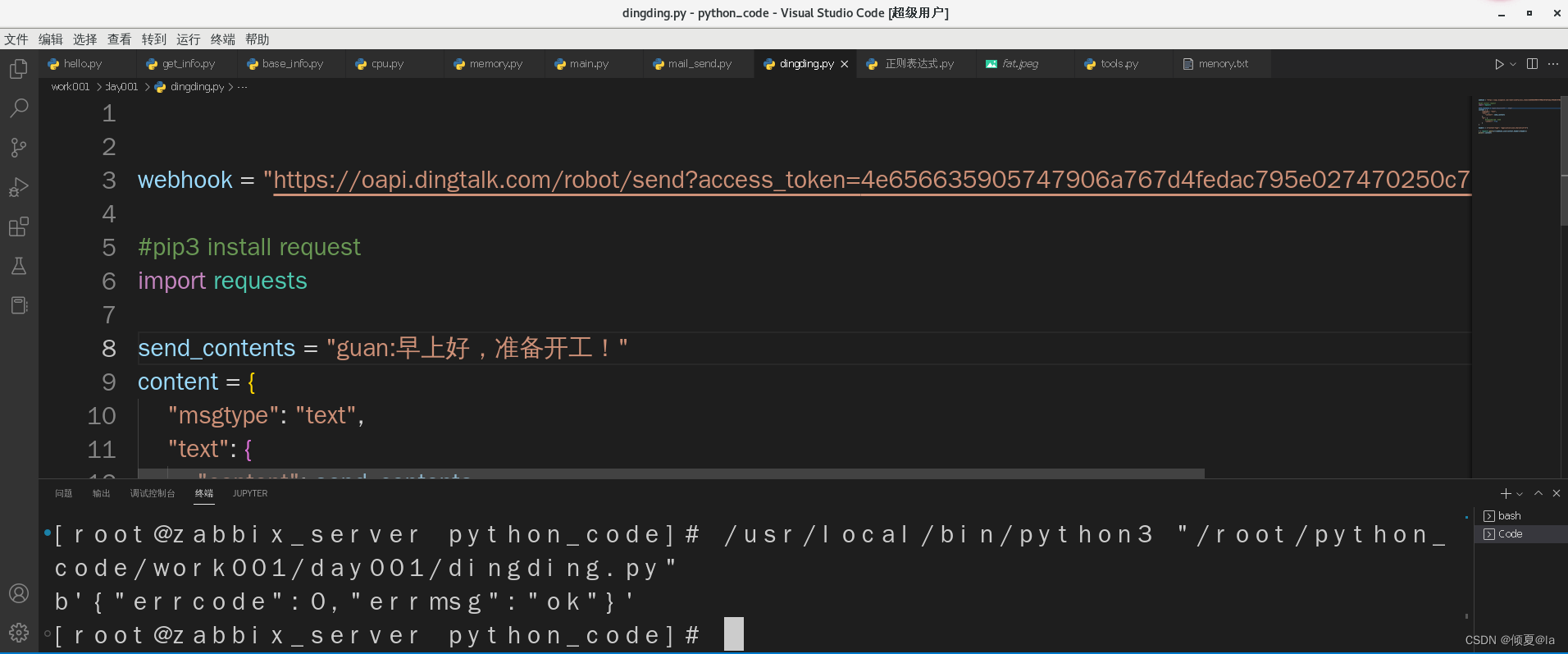Select day001 in the breadcrumb

coord(122,87)
